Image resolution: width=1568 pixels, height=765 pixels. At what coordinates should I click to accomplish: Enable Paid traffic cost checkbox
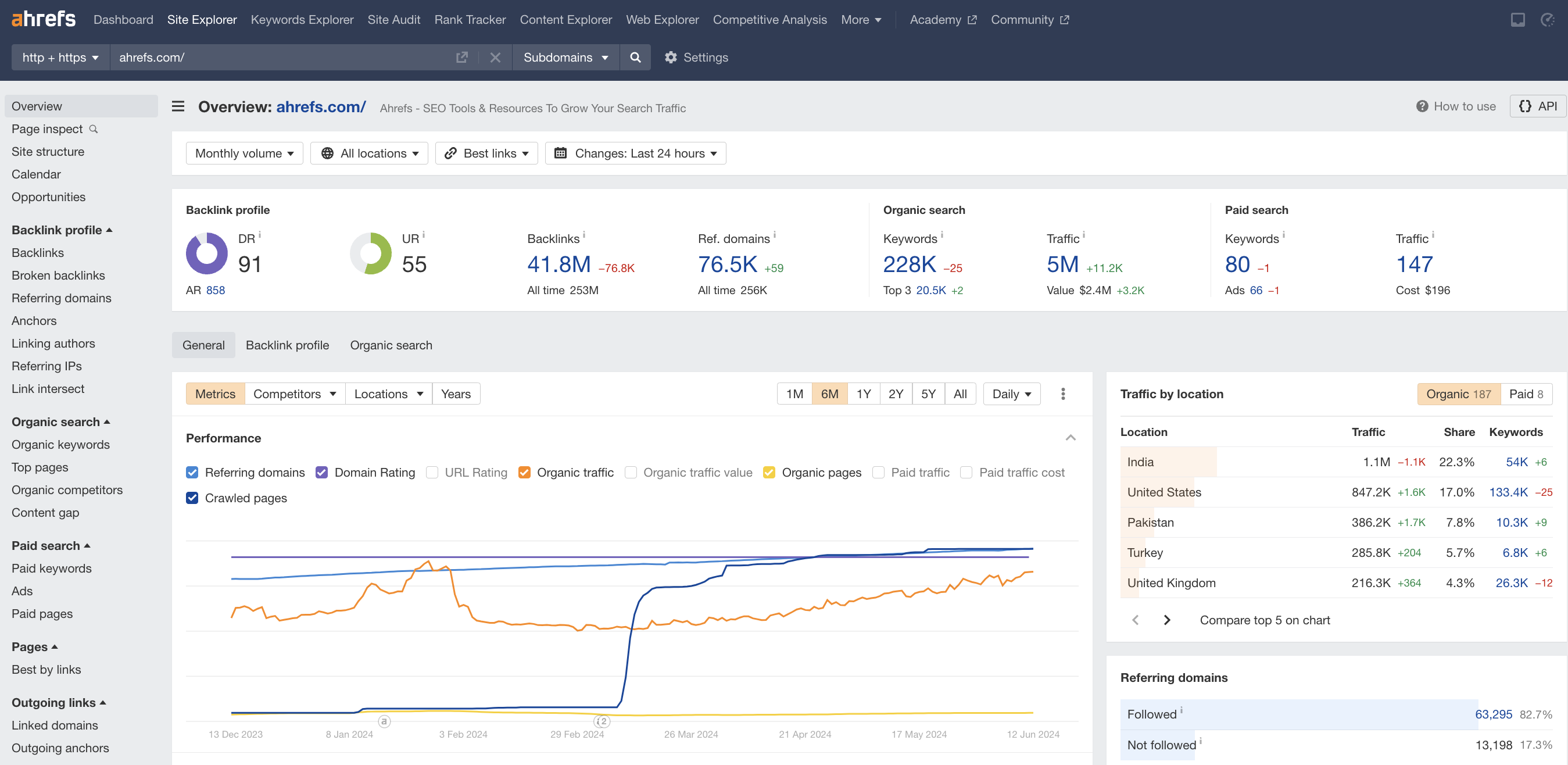coord(966,473)
